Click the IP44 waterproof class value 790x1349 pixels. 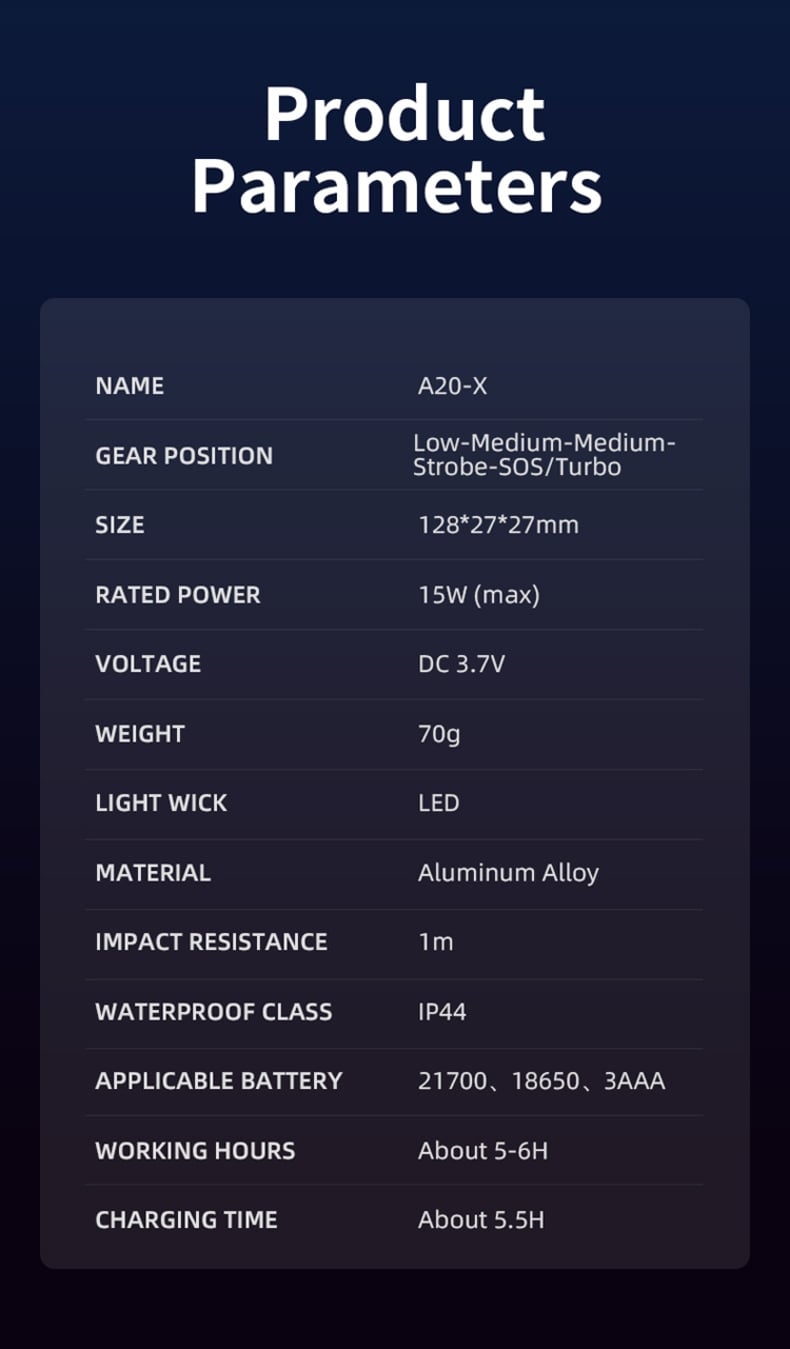[x=442, y=1012]
